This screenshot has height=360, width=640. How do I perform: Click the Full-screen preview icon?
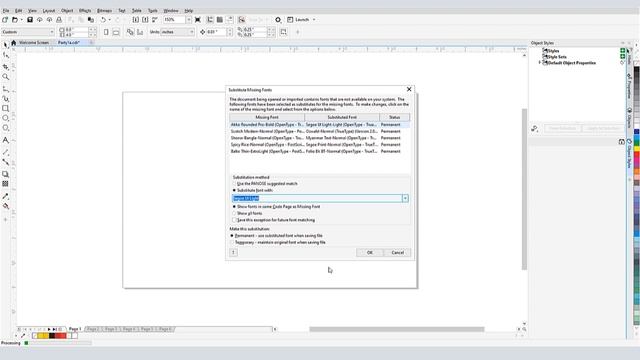click(x=198, y=20)
